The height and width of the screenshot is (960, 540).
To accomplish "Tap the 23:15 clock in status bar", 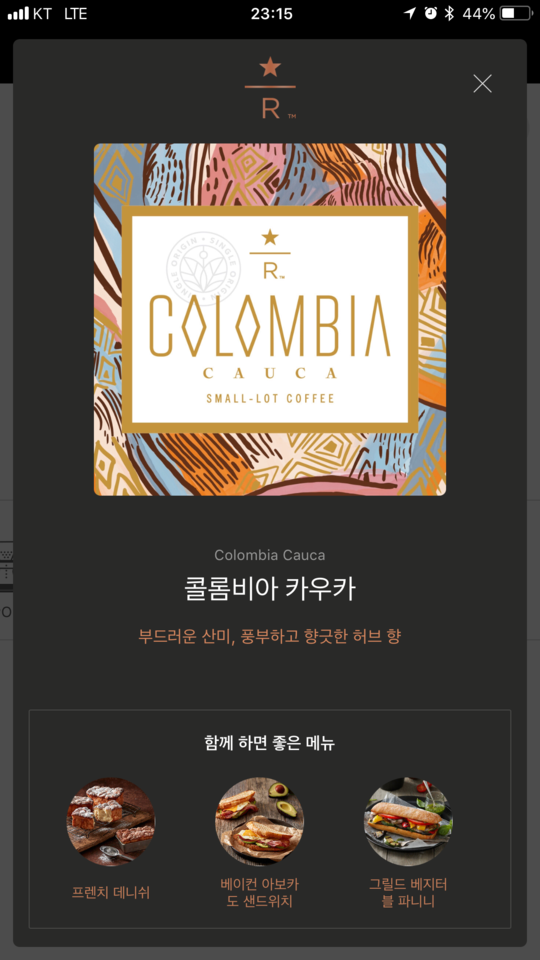I will click(x=271, y=13).
